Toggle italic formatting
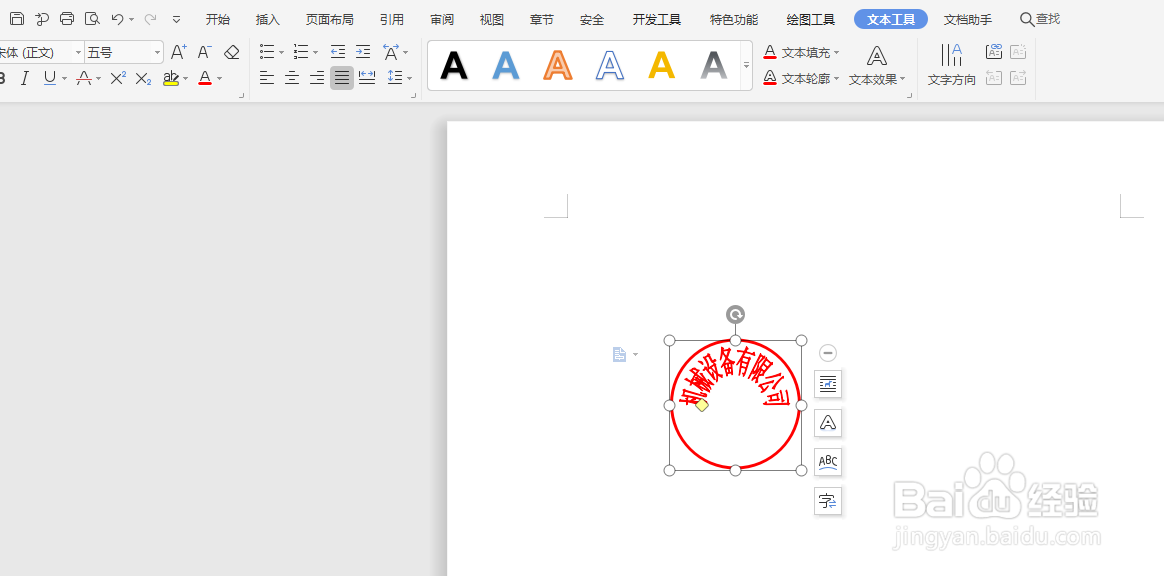Image resolution: width=1164 pixels, height=576 pixels. pos(24,78)
